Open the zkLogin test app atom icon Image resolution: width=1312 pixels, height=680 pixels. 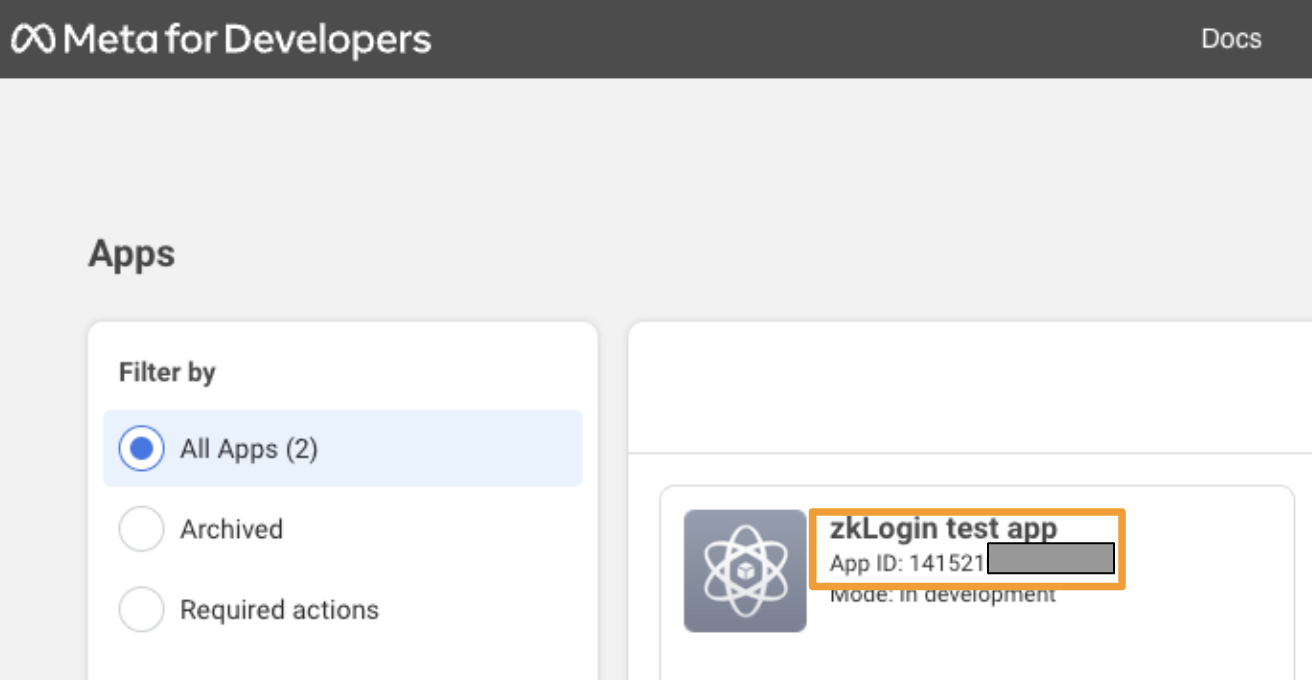[x=745, y=571]
